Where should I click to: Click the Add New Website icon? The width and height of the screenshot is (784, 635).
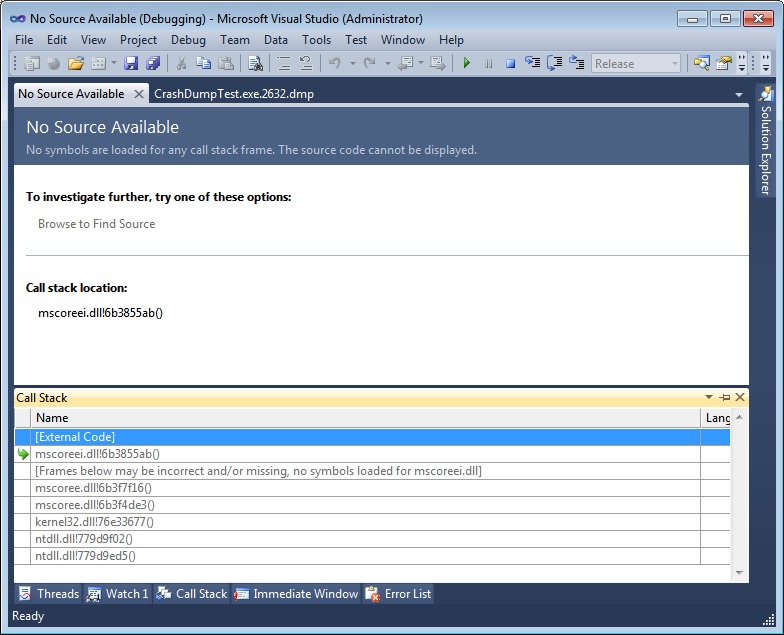tap(53, 64)
